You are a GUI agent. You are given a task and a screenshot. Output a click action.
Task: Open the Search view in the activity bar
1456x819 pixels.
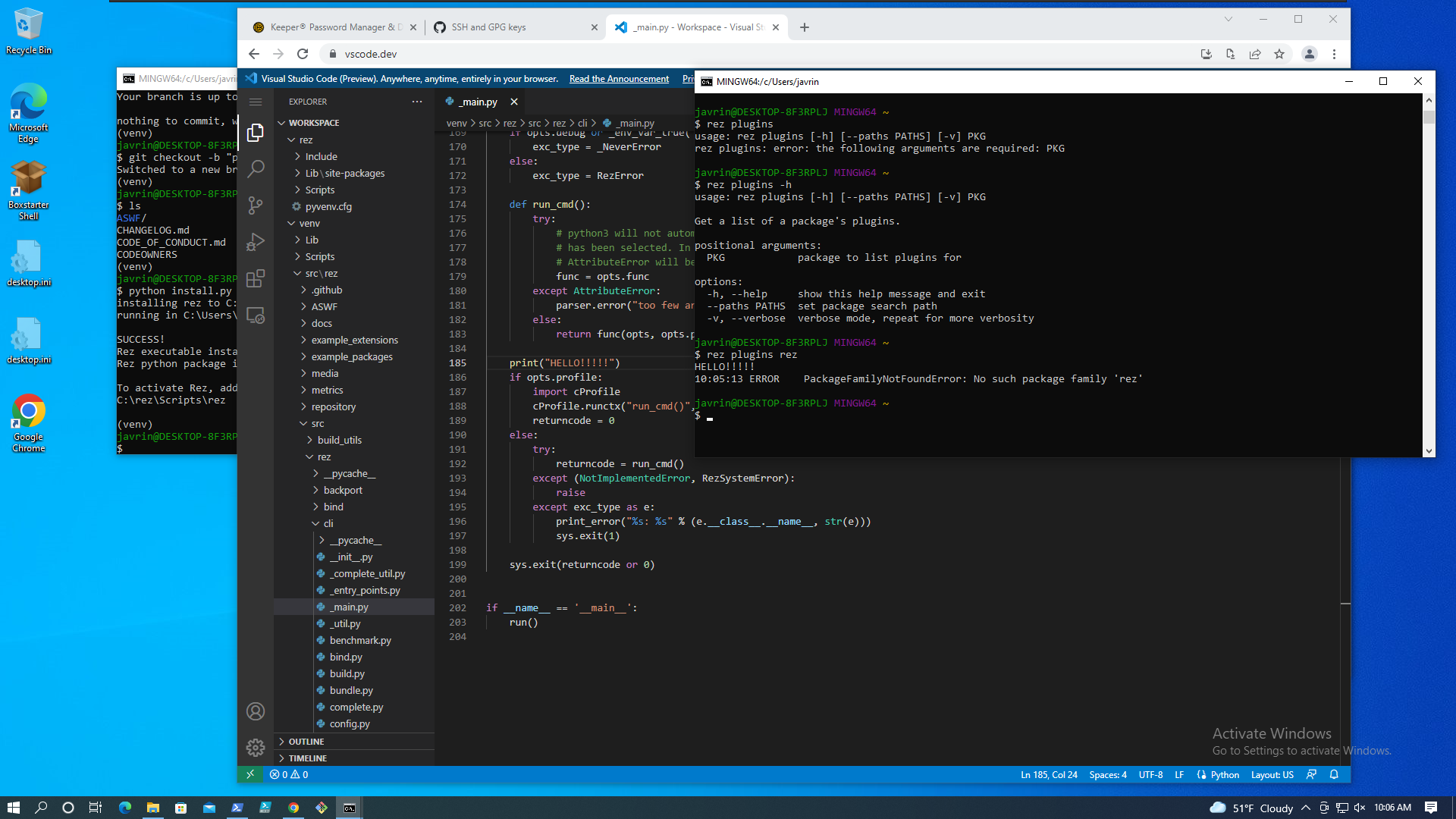click(256, 168)
